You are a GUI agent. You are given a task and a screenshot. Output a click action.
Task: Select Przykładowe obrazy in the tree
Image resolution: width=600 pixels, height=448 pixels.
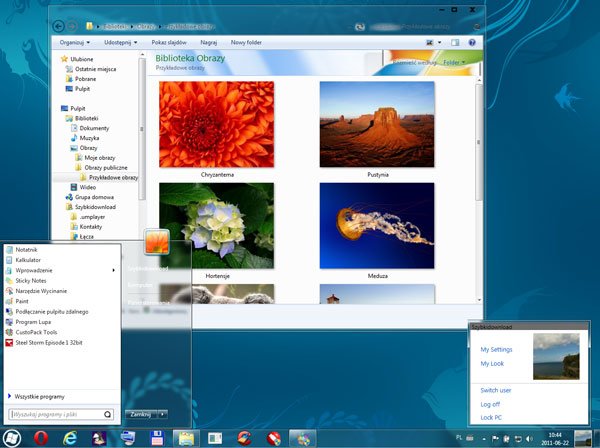click(x=109, y=178)
